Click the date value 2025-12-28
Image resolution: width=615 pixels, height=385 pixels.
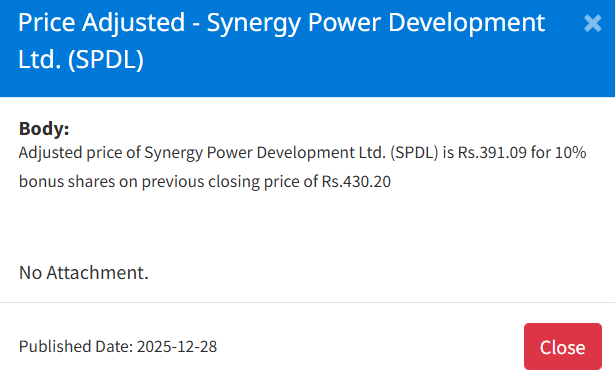177,347
